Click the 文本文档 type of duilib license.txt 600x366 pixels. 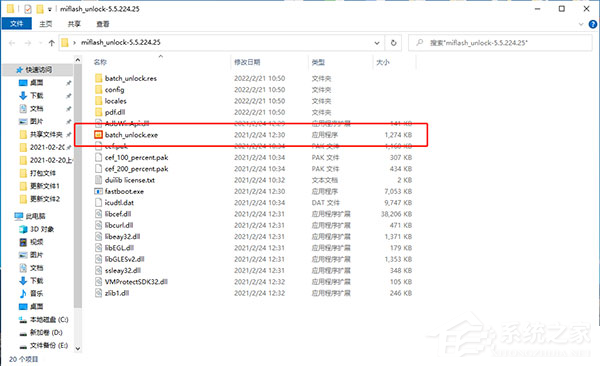324,180
